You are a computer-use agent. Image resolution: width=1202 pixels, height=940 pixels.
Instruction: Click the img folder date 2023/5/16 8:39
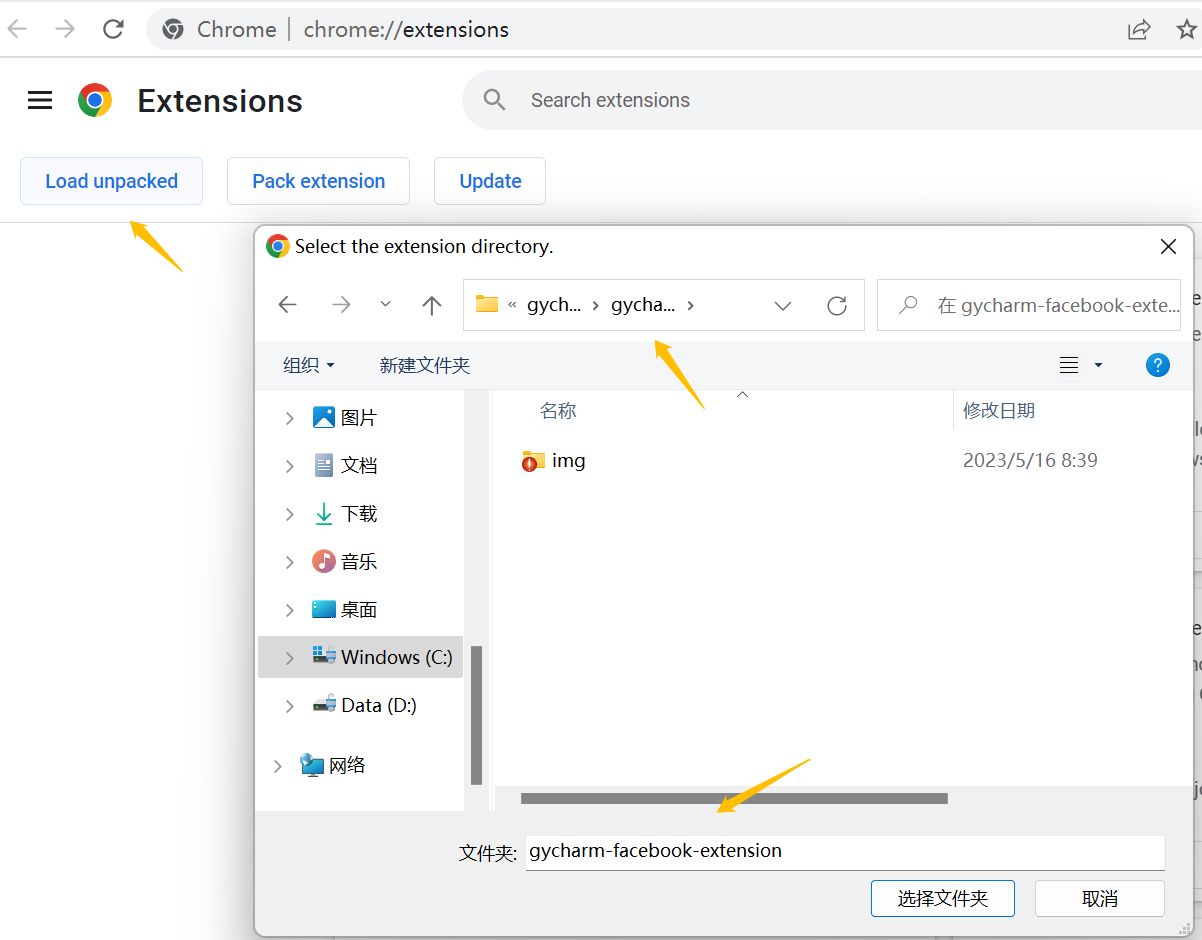coord(1030,461)
